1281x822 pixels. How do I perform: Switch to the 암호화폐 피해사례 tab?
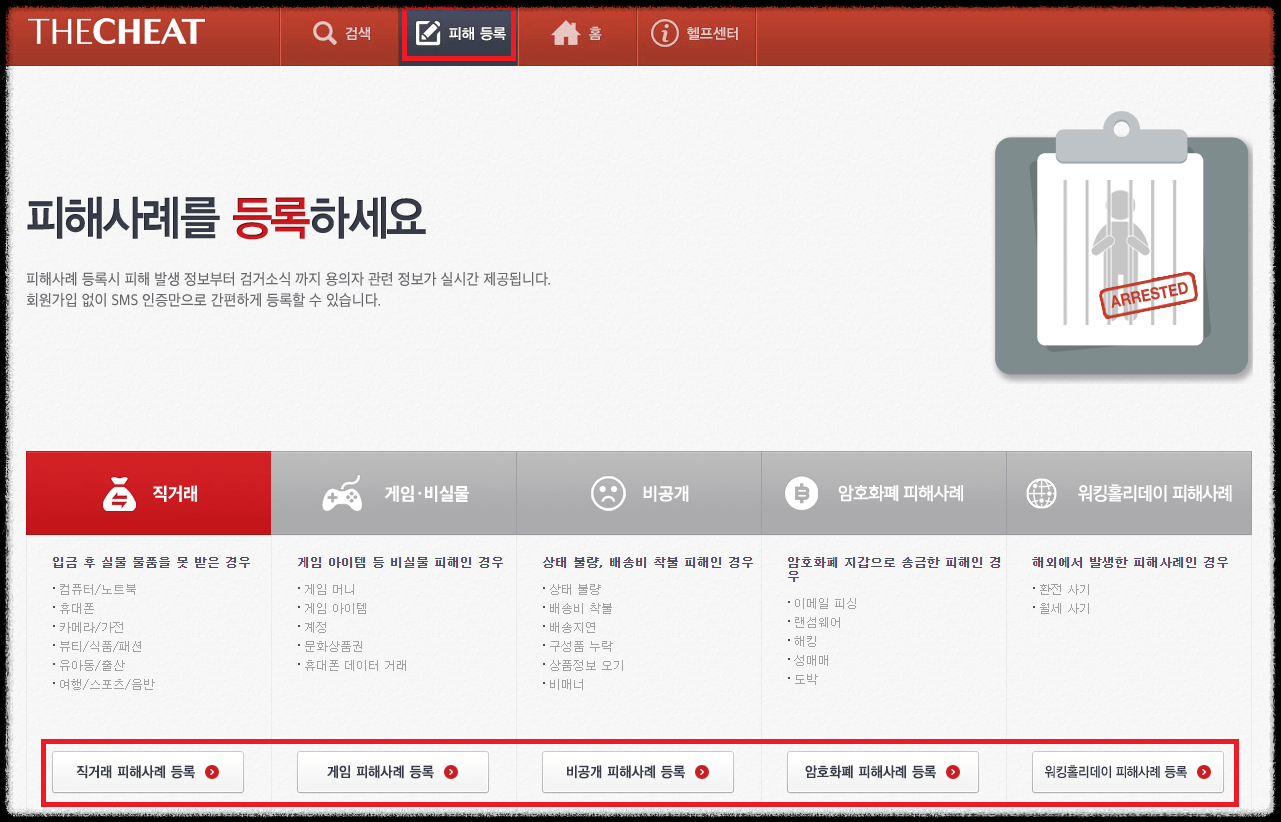pos(883,492)
